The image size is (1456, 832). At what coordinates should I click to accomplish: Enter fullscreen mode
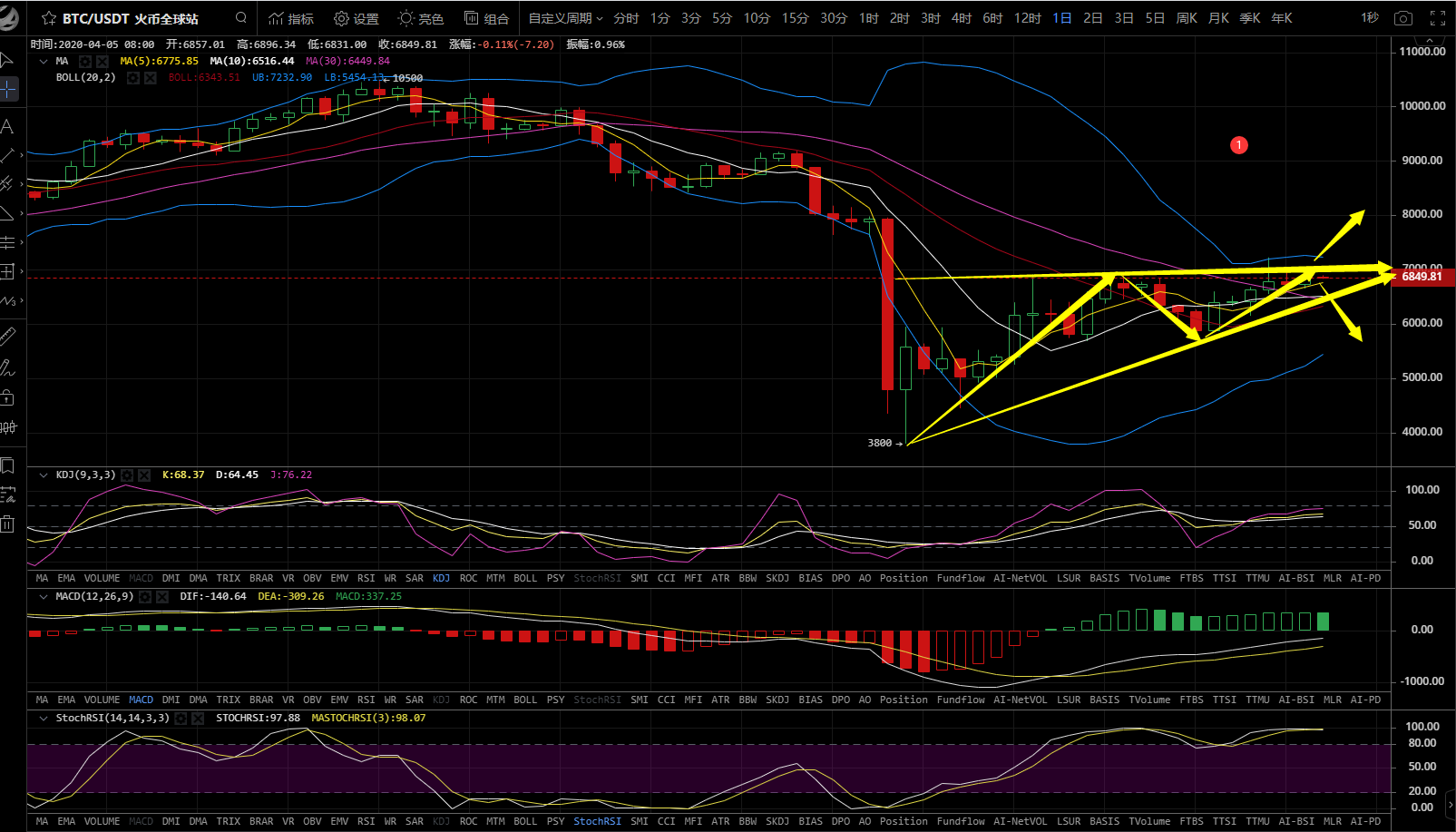[x=1438, y=18]
